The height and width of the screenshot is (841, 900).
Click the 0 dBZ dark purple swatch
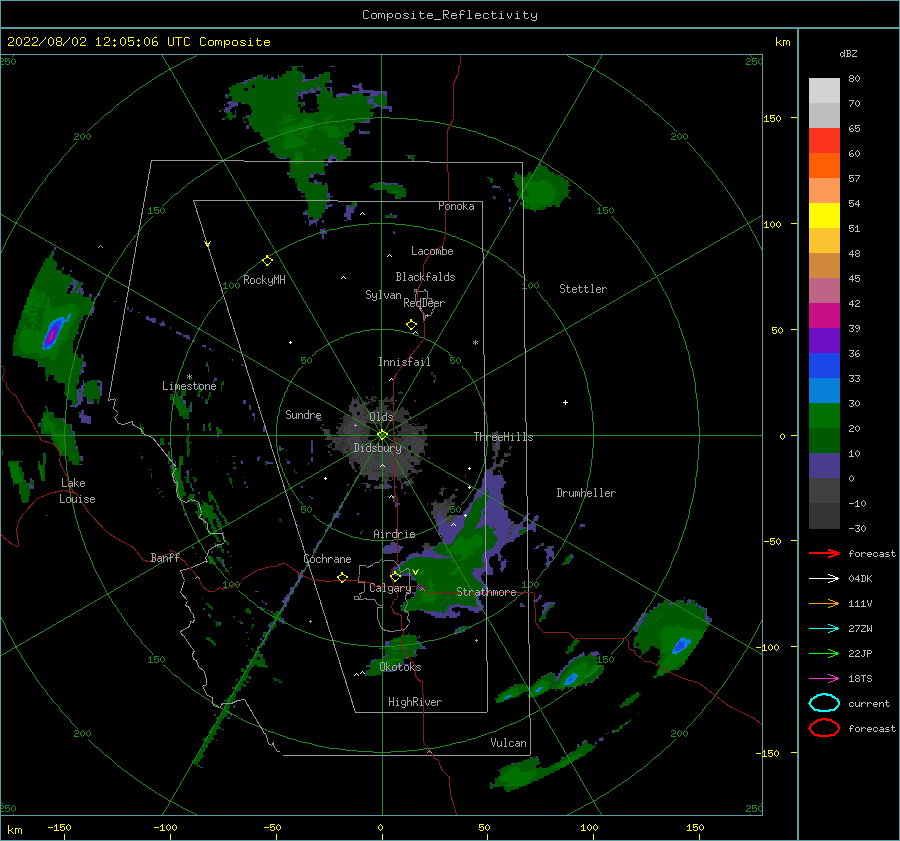[824, 465]
